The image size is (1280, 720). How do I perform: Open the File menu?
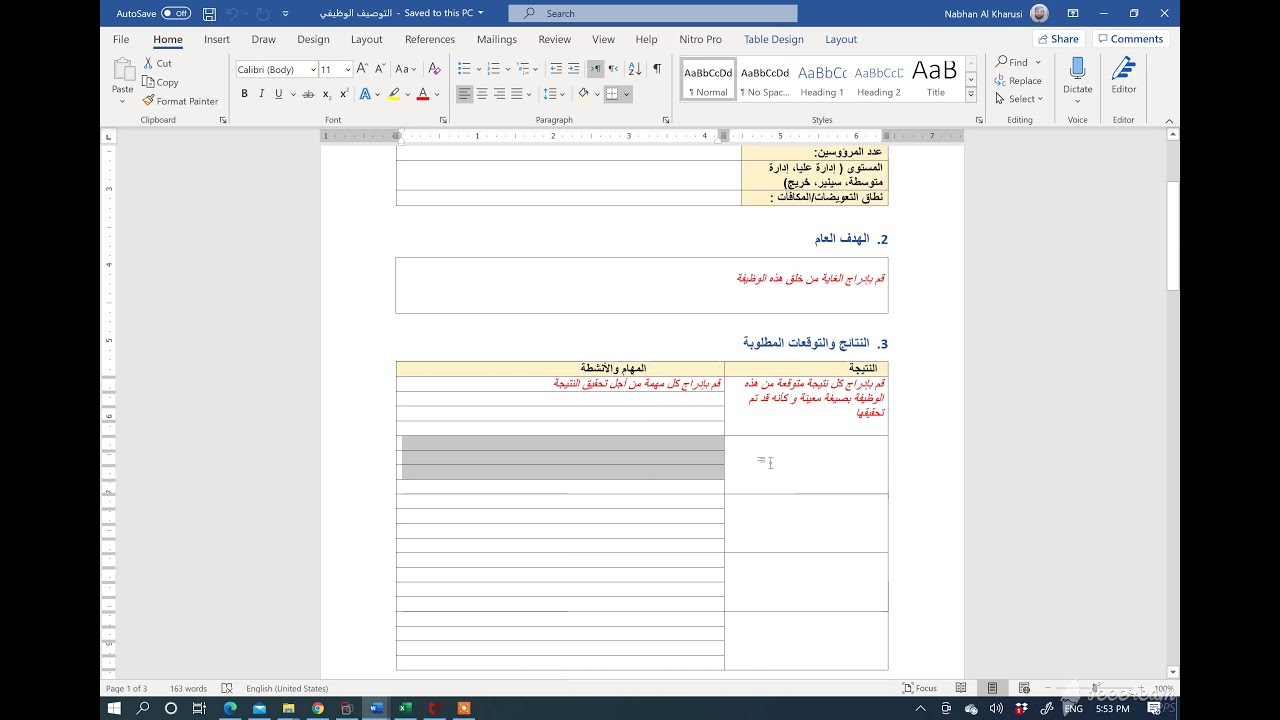[121, 39]
